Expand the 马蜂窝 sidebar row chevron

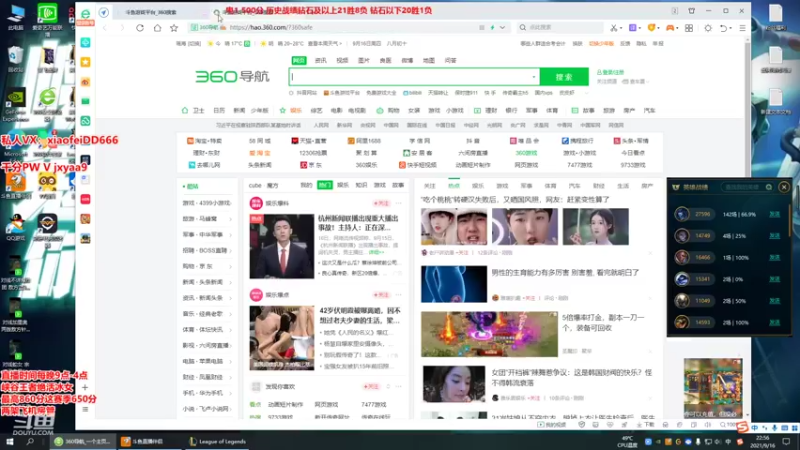click(x=231, y=219)
